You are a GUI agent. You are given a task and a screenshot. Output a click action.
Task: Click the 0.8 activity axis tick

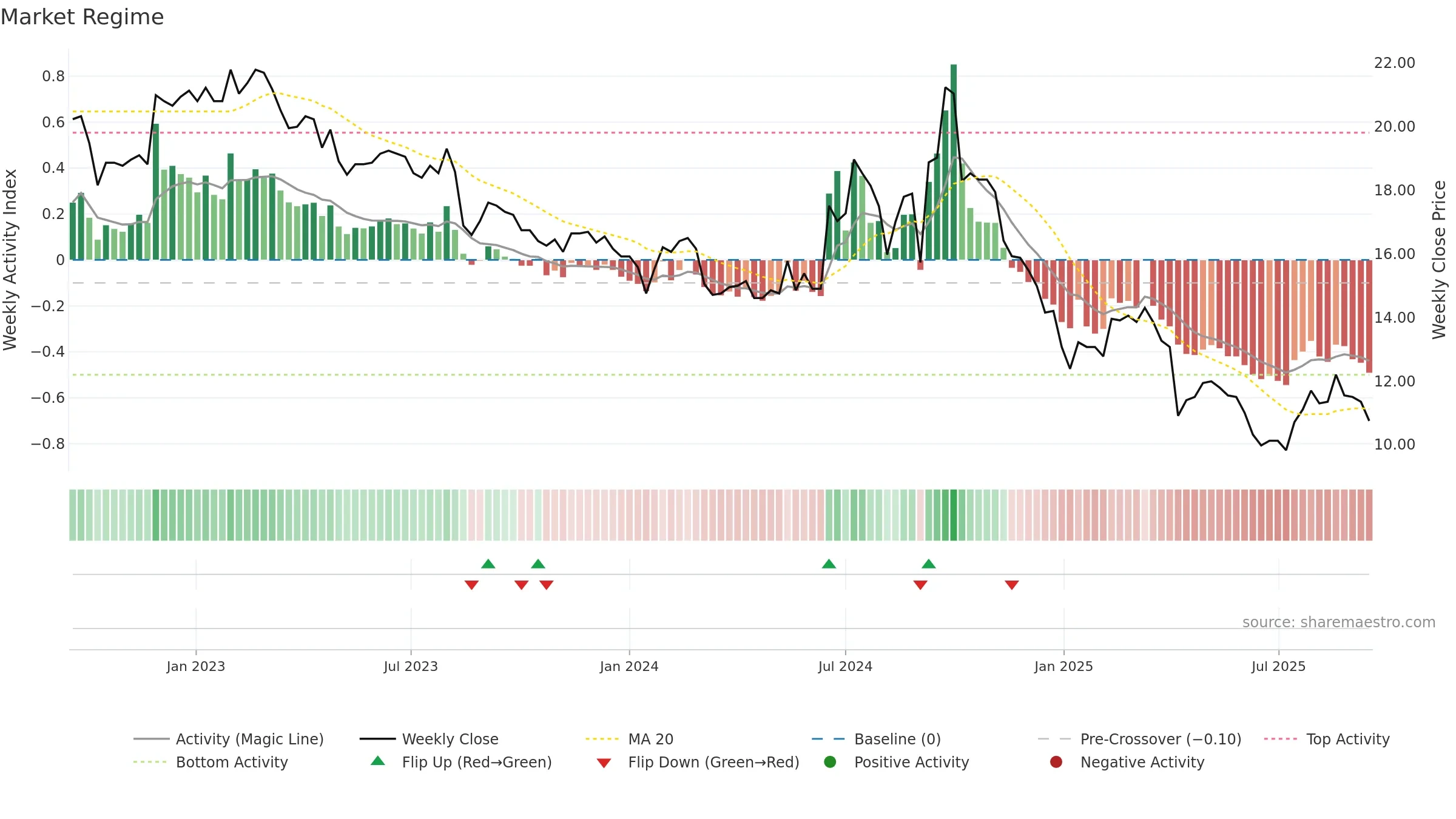53,76
